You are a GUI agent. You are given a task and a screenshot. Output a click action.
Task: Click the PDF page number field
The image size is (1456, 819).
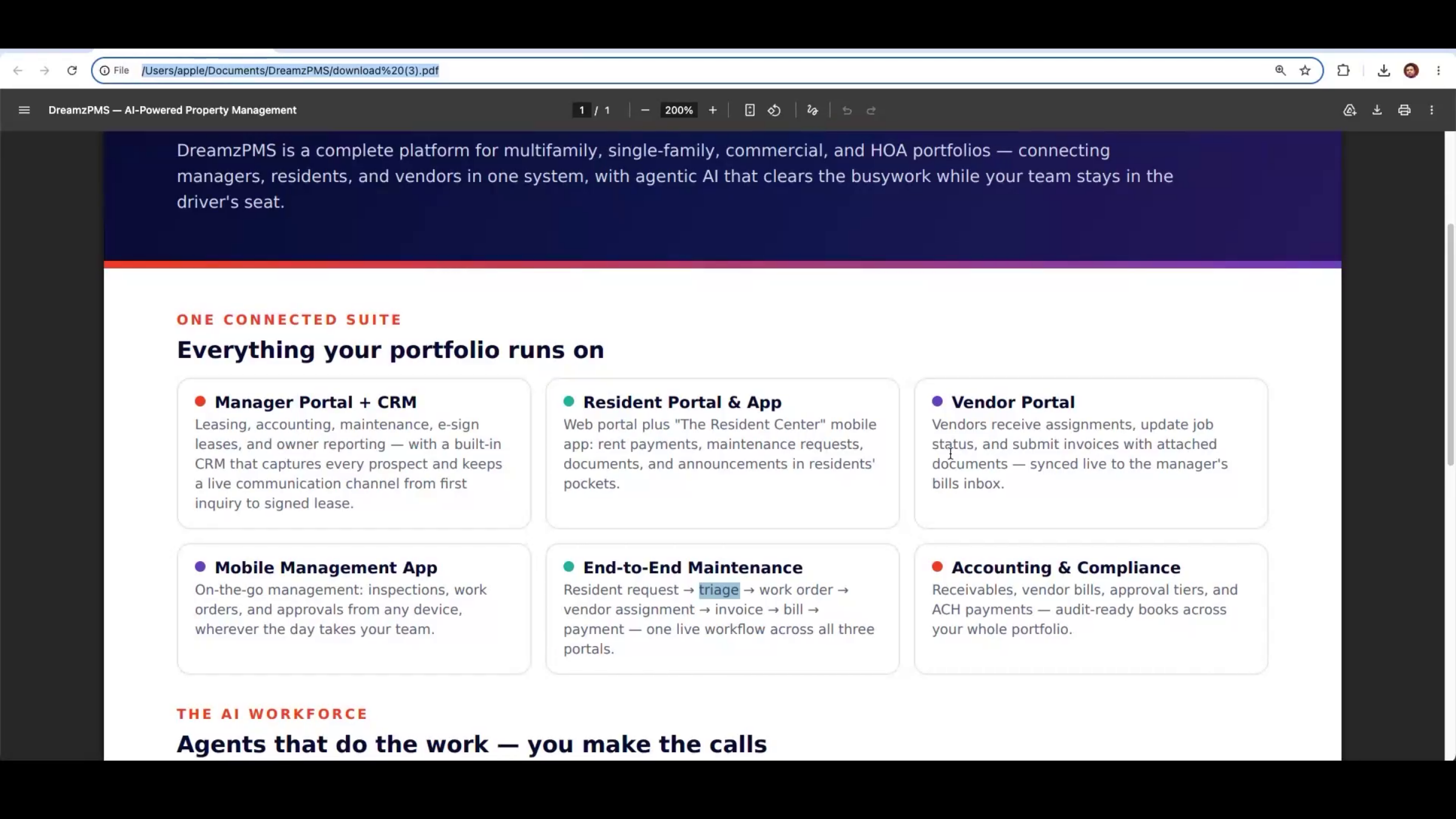tap(581, 110)
